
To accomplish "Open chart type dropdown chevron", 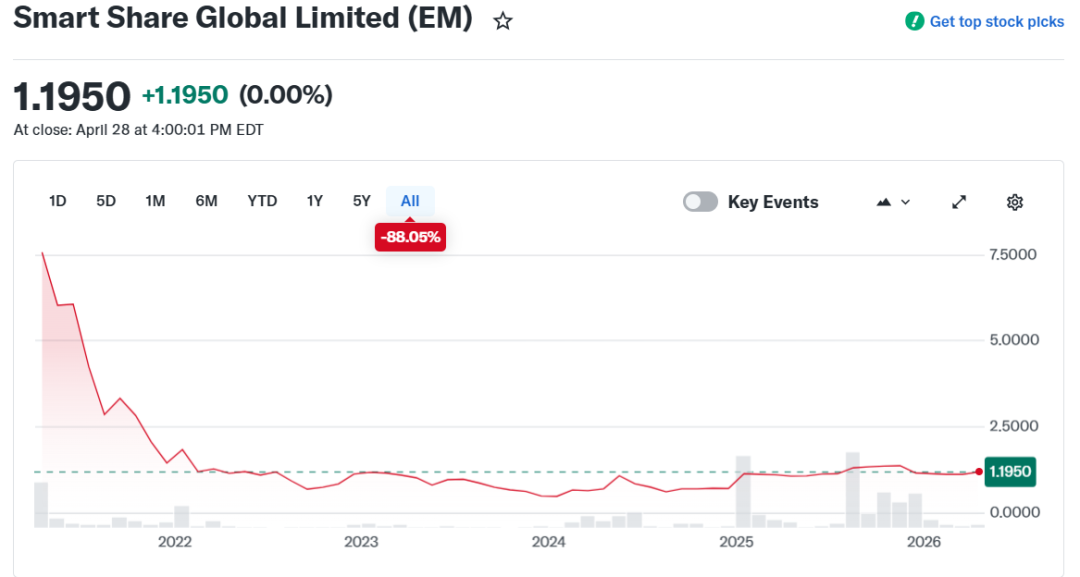I will (906, 202).
